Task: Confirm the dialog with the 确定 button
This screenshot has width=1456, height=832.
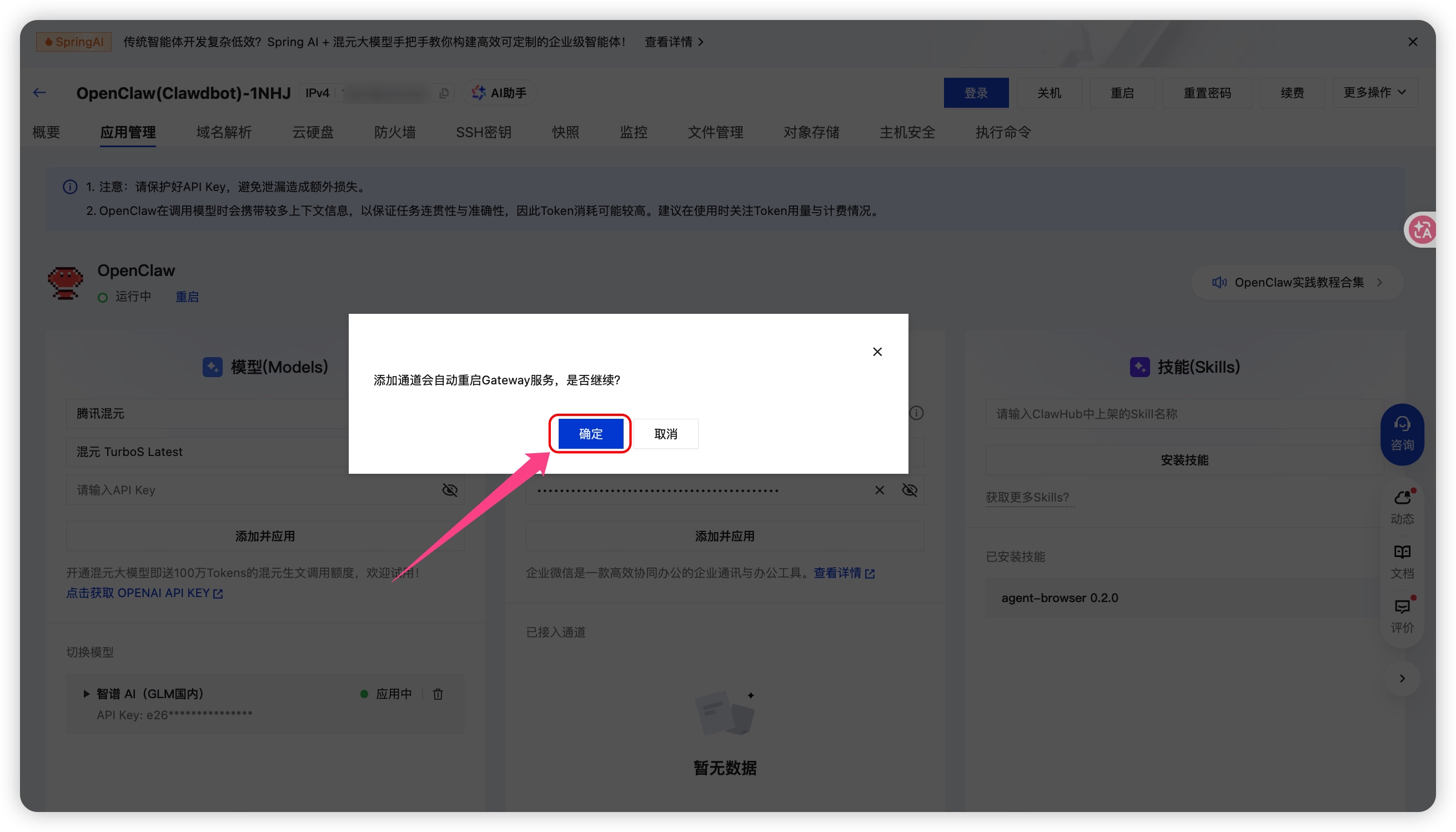Action: click(x=590, y=434)
